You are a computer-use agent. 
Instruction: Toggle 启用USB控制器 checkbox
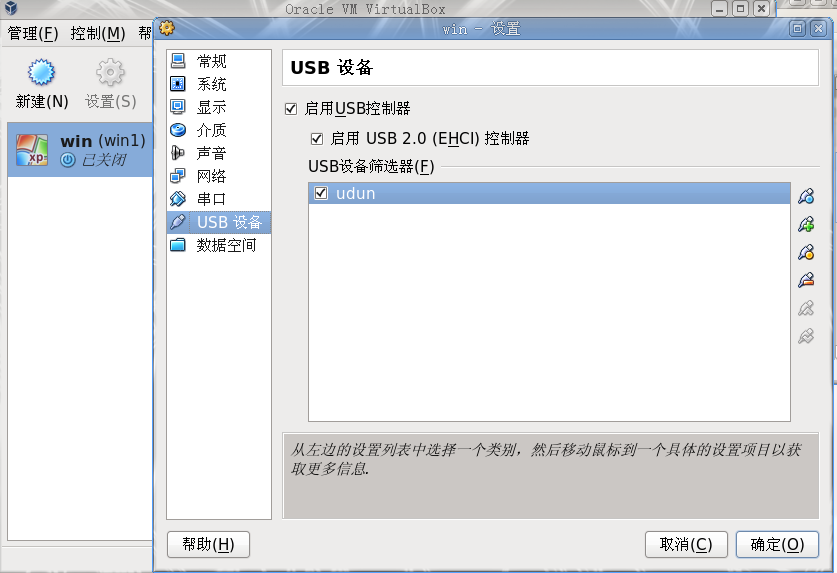pos(291,109)
